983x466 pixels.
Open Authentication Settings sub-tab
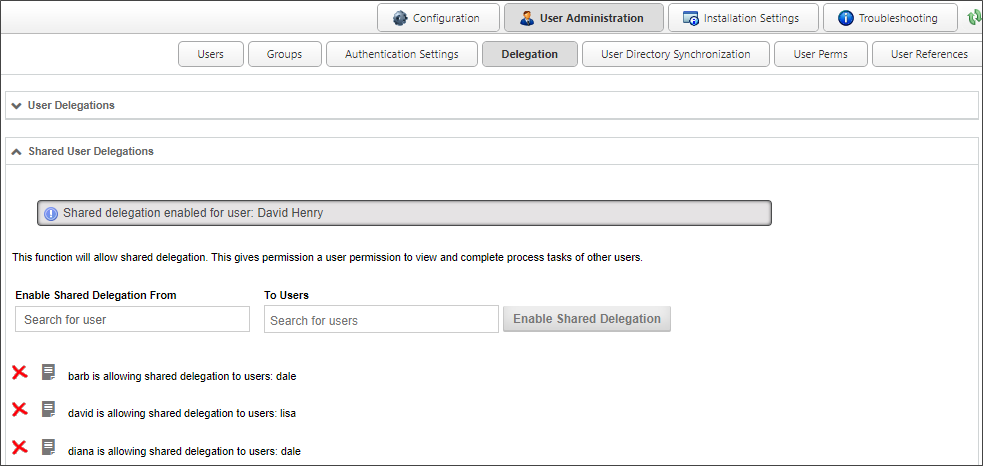tap(401, 54)
